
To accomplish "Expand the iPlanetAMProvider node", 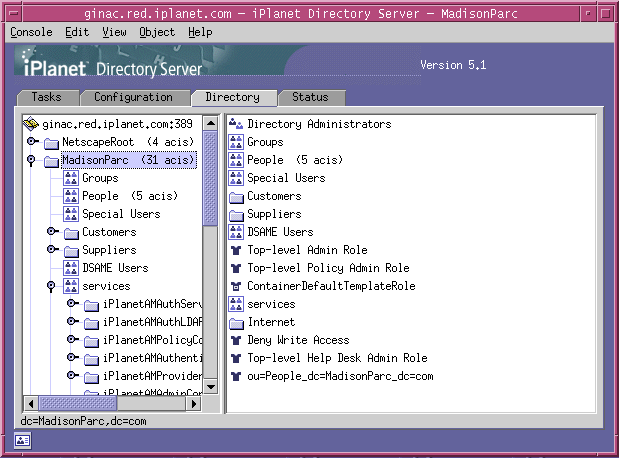I will click(73, 375).
